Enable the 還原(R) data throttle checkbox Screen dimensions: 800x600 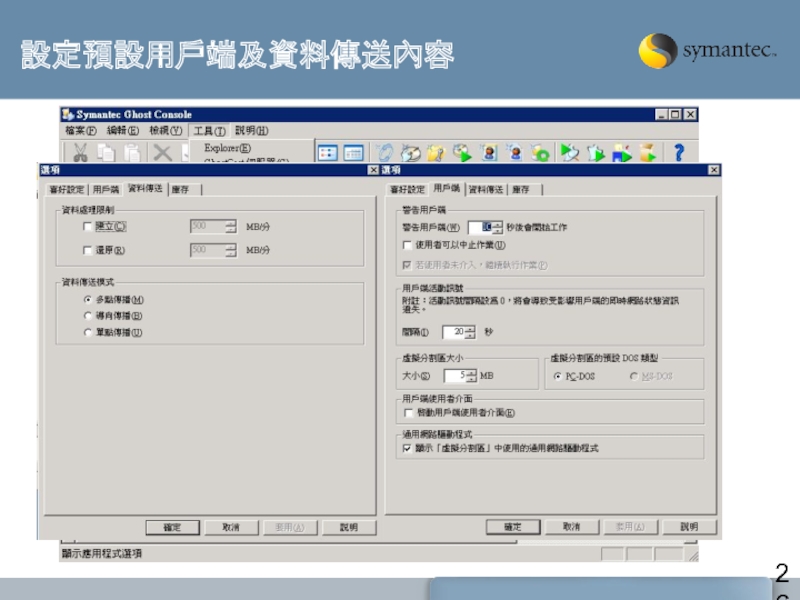[87, 250]
